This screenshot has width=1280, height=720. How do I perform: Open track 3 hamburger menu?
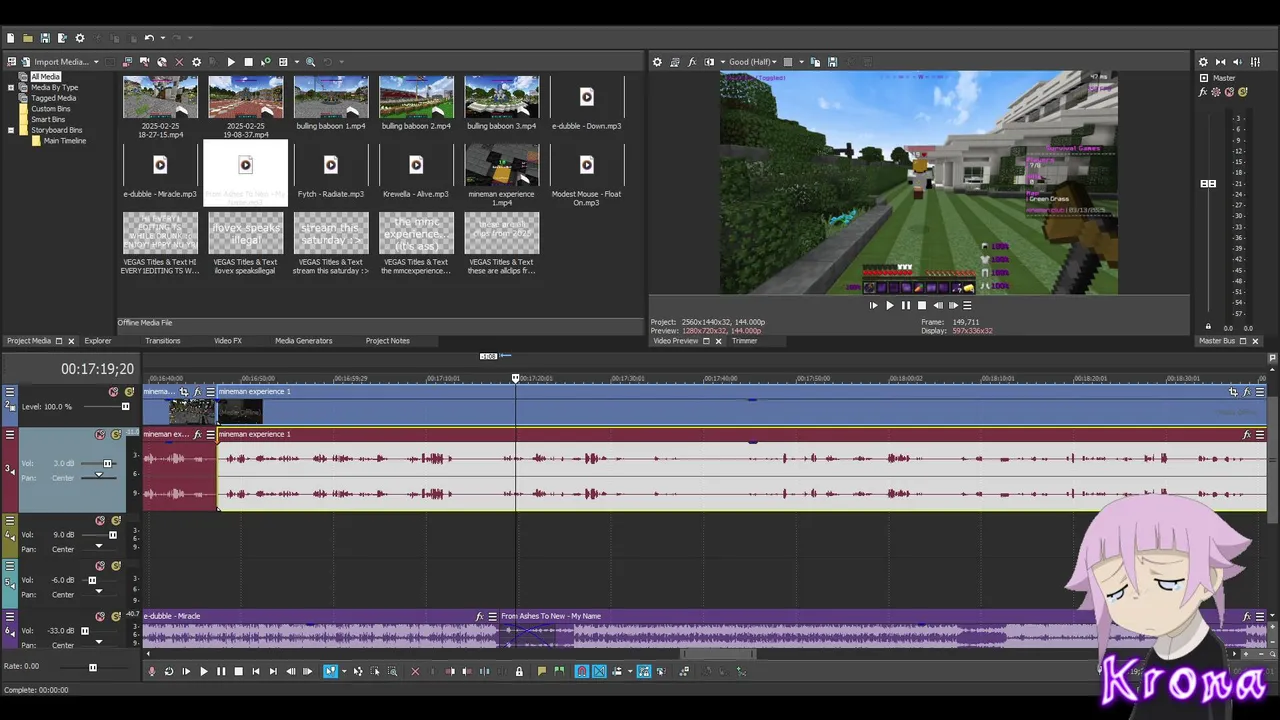tap(10, 435)
